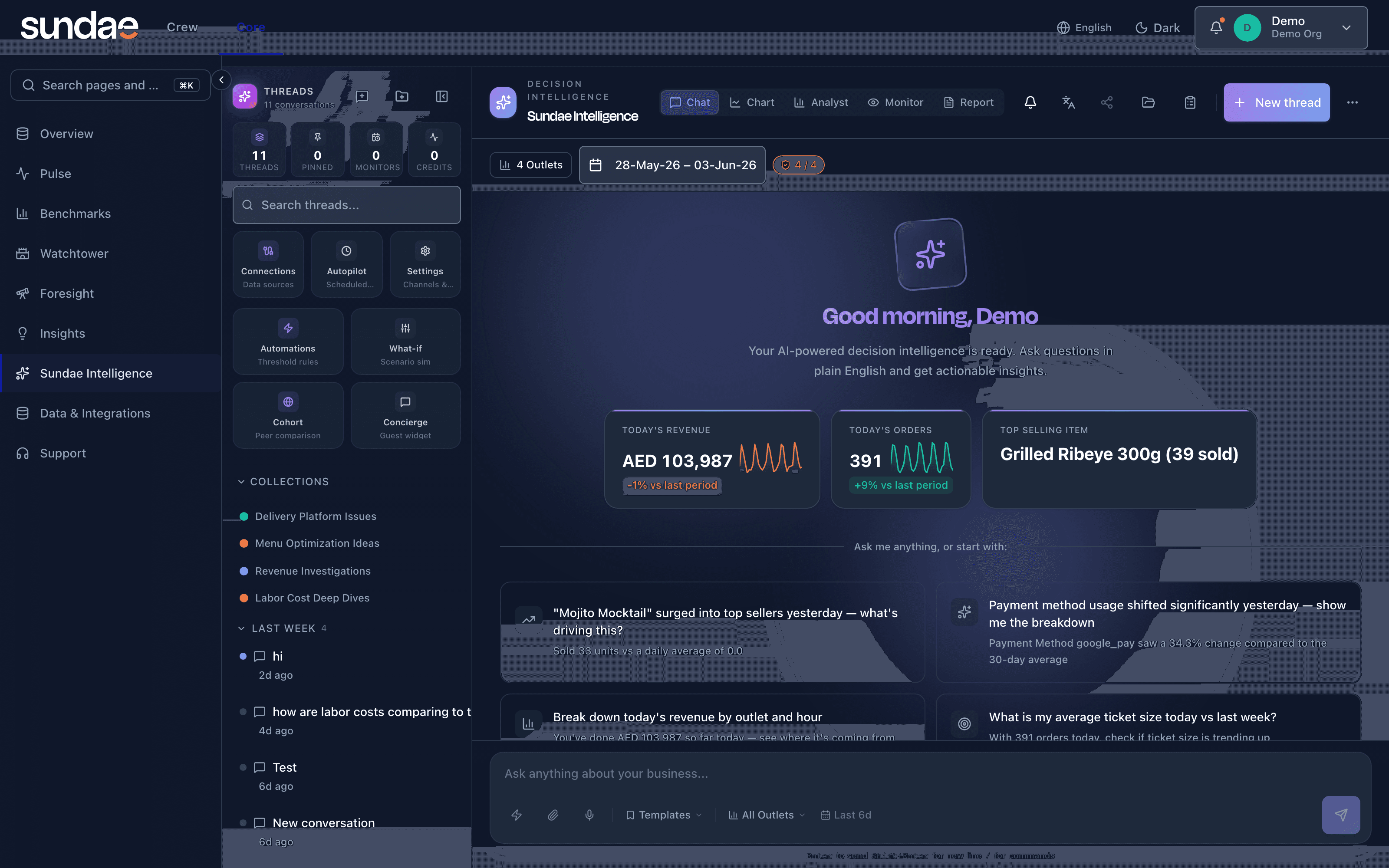Click the Search pages and ... field
This screenshot has height=868, width=1389.
(111, 85)
